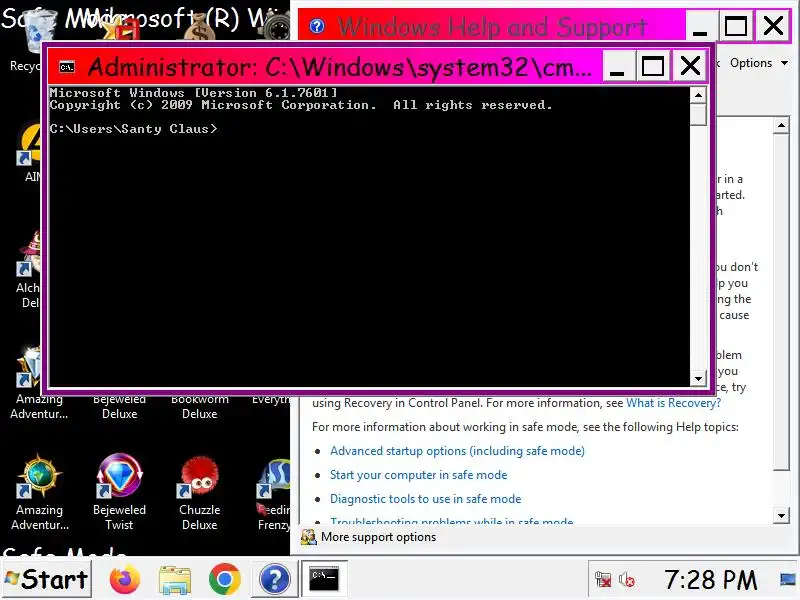
Task: Click the command prompt line C:\Users\Santy Claus>
Action: click(x=133, y=129)
